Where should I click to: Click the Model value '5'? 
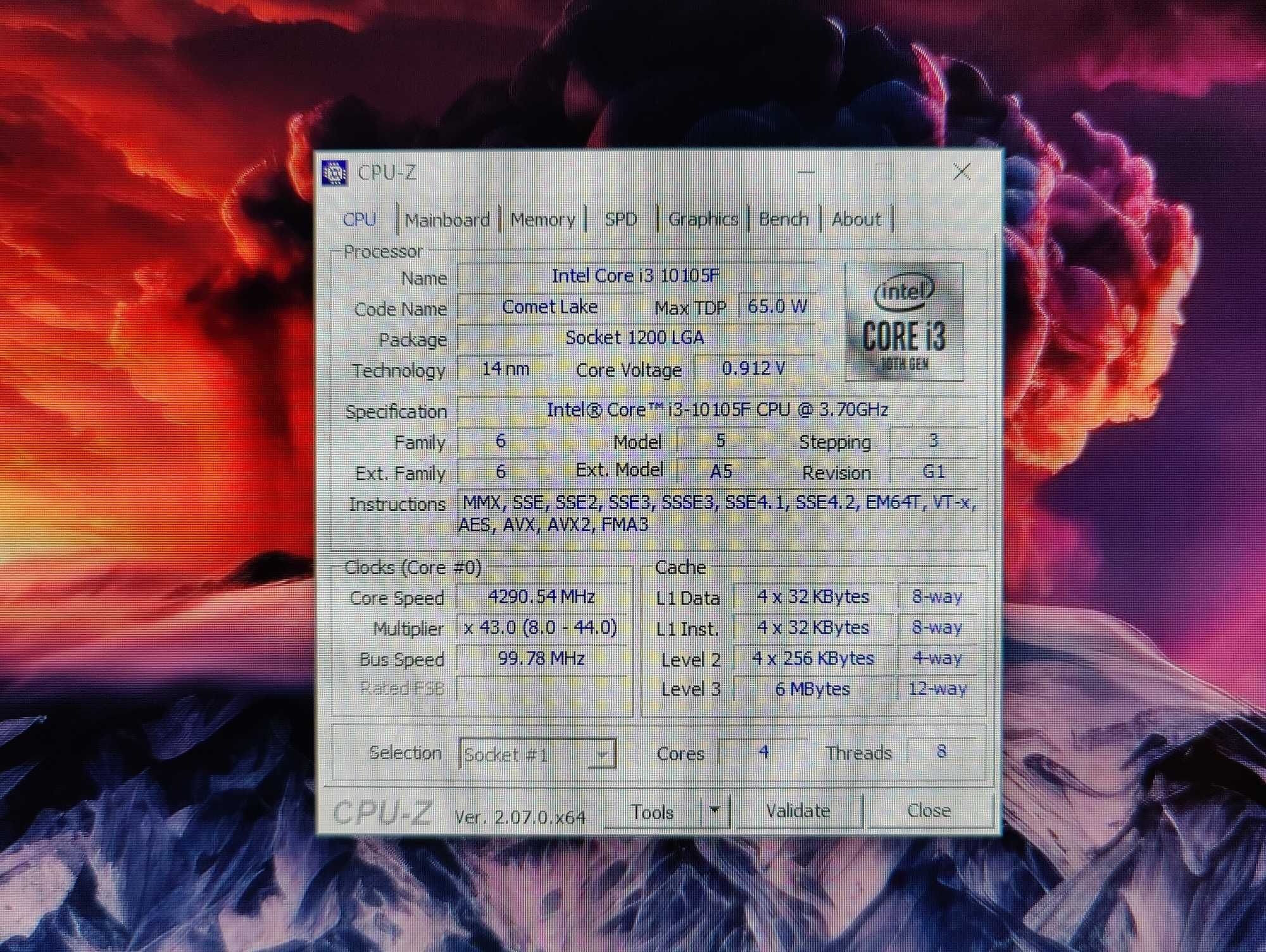(x=720, y=441)
